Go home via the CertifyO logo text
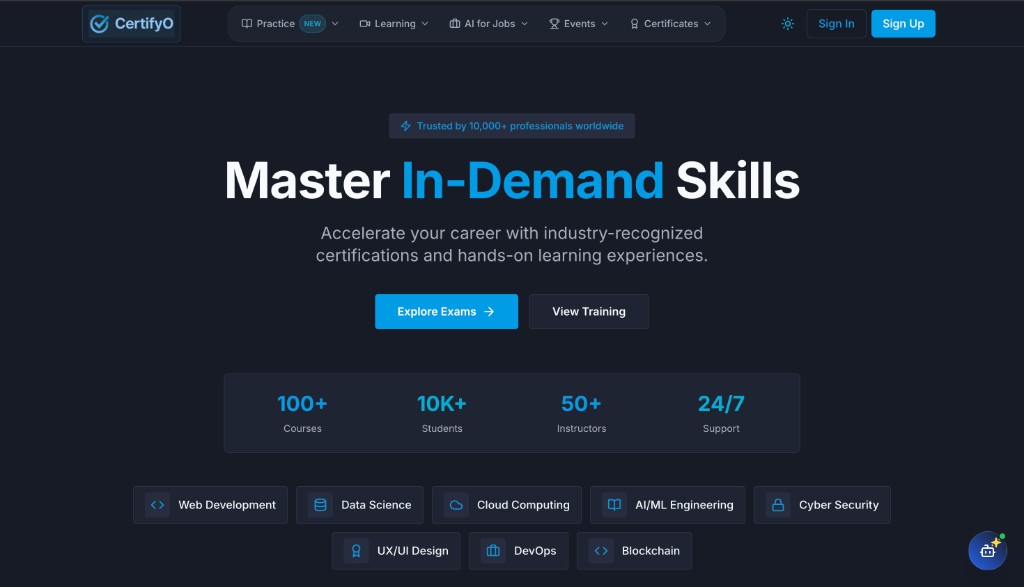Screen dimensions: 1024x587 pos(144,24)
